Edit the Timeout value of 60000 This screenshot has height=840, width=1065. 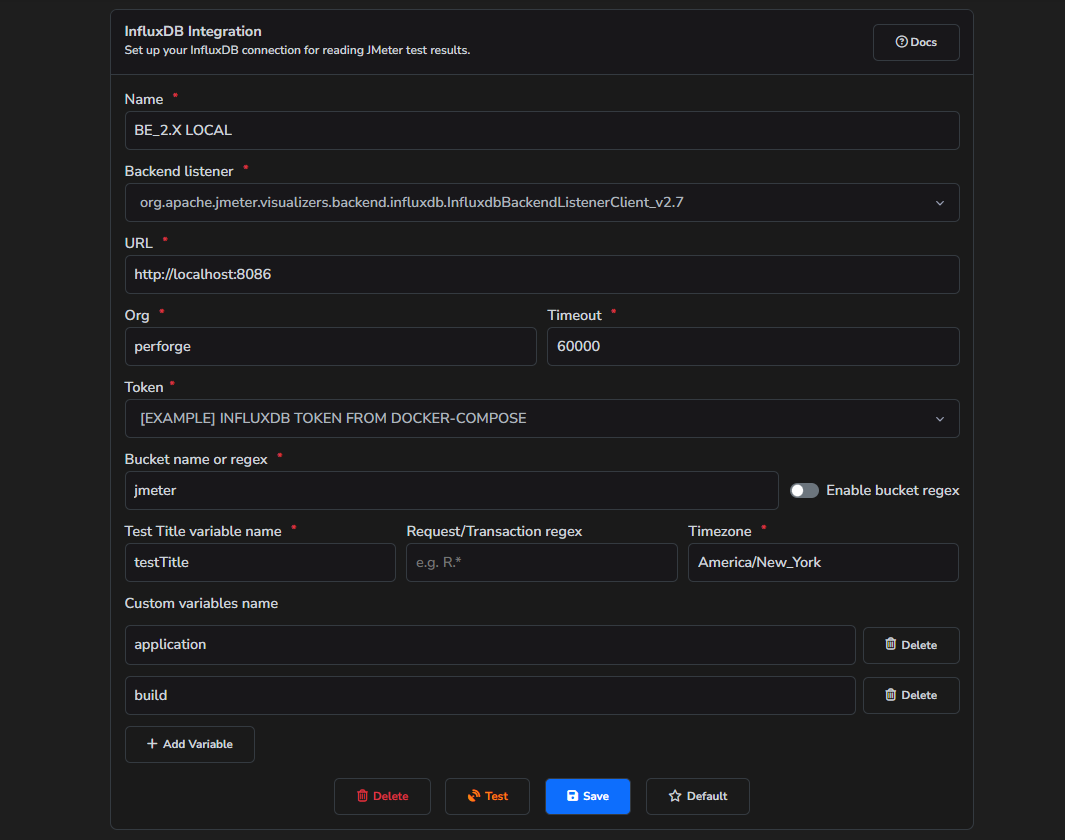coord(753,346)
